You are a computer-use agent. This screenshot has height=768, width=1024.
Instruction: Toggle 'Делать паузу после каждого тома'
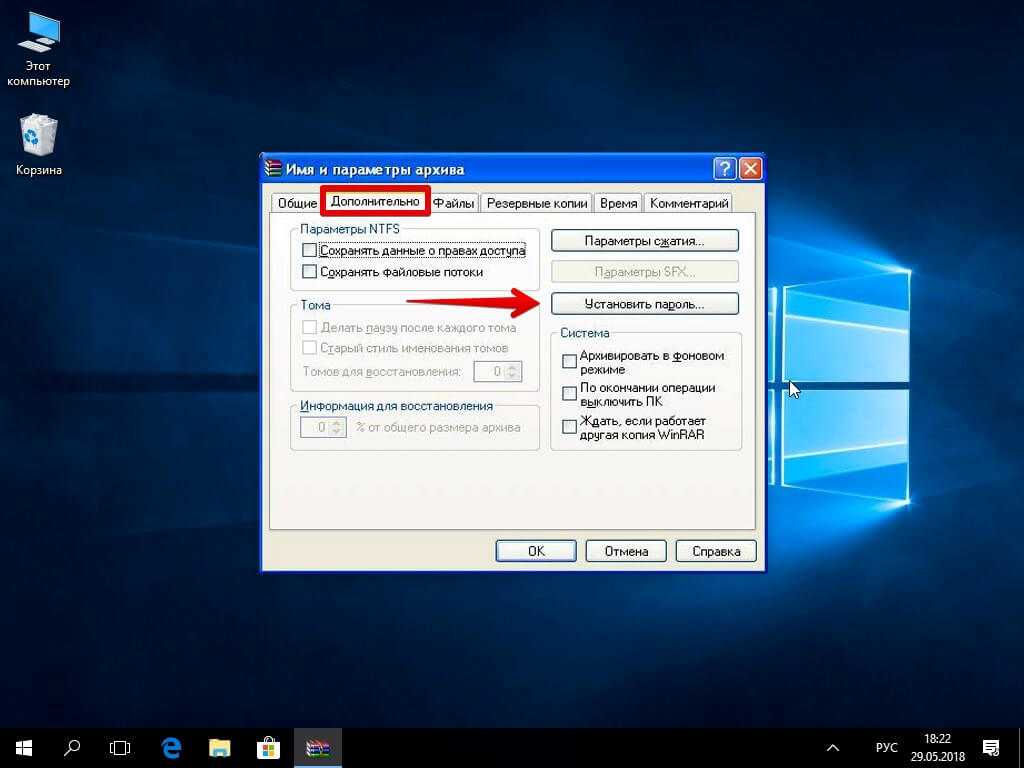(409, 327)
